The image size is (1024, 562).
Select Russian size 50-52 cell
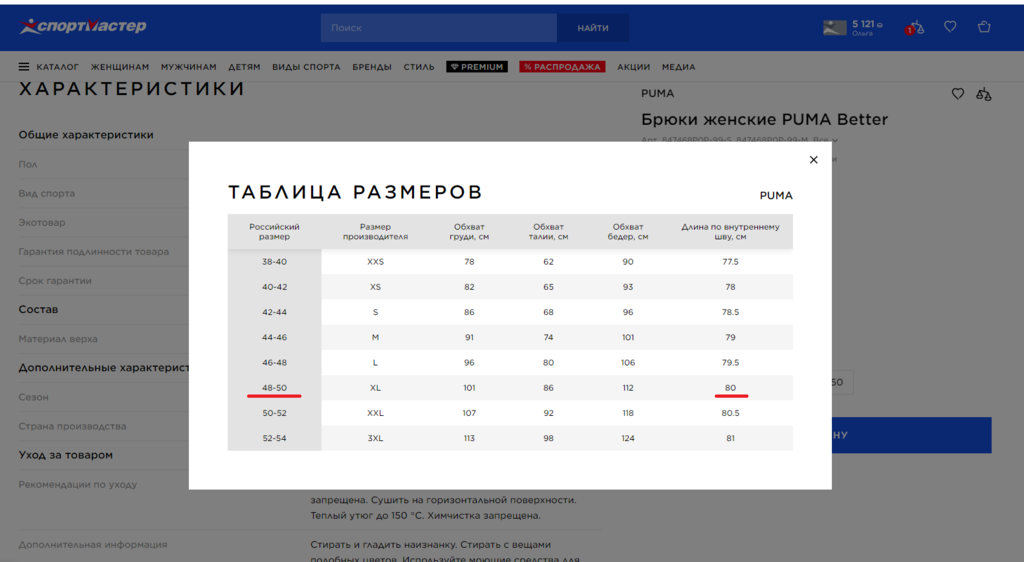click(274, 413)
